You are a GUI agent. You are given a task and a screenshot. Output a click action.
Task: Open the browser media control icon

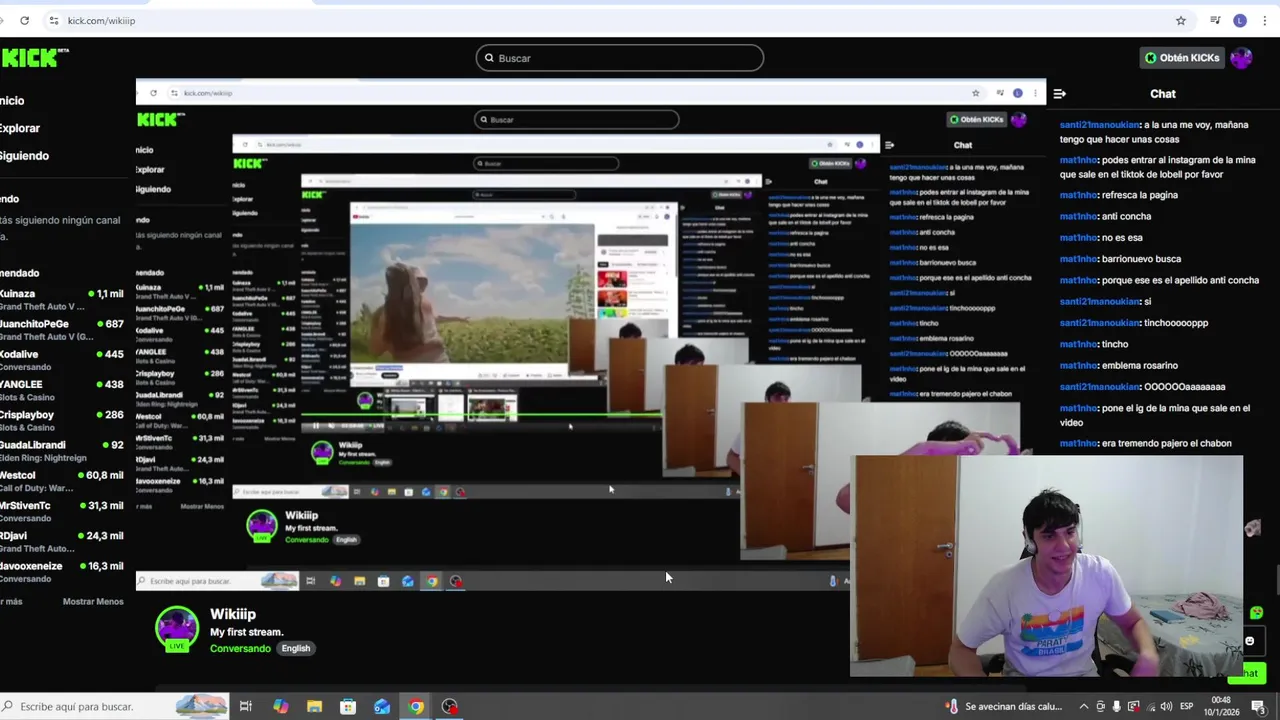[1215, 20]
